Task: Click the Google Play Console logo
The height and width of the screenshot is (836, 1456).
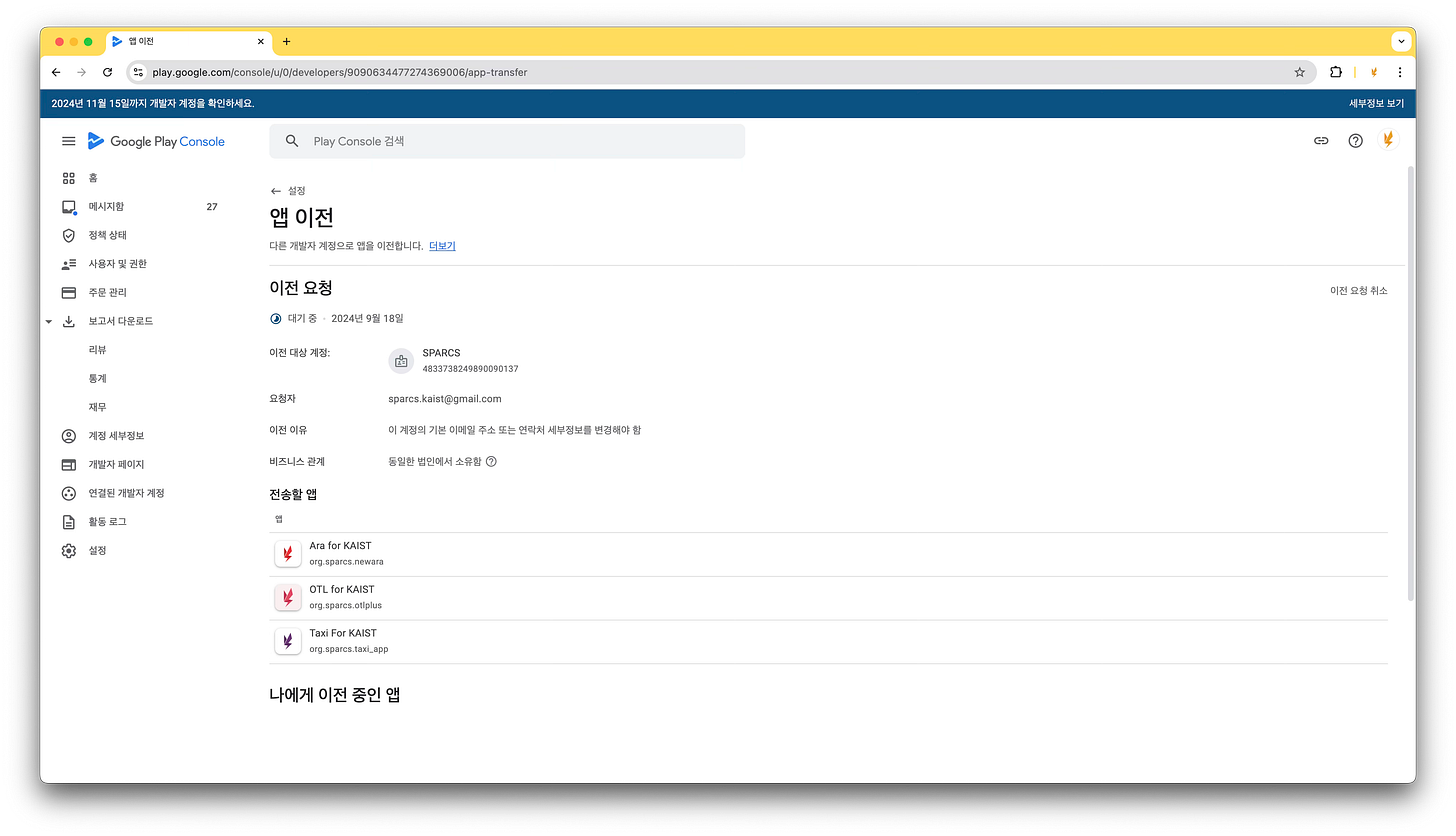Action: tap(156, 141)
